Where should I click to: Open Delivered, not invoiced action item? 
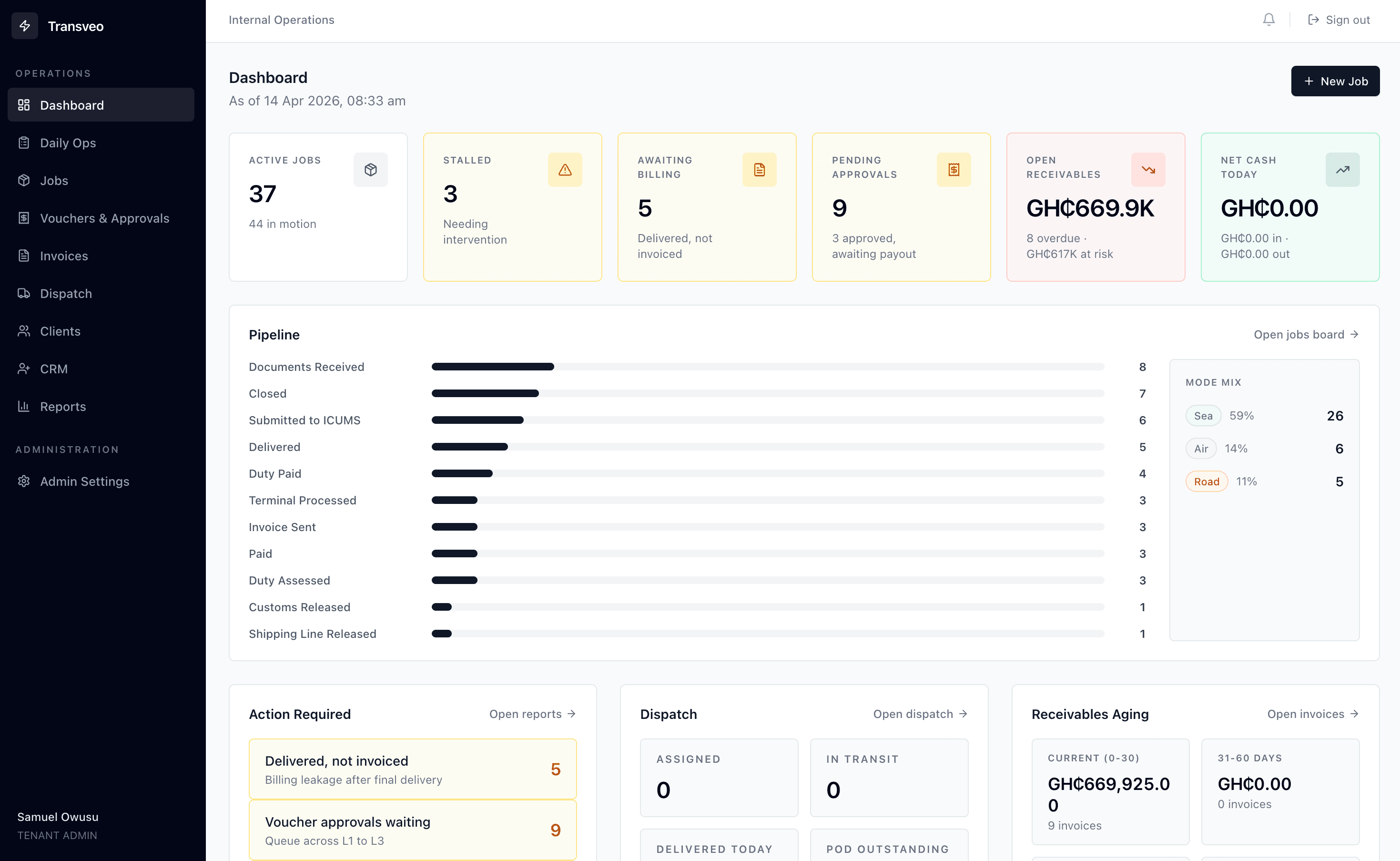click(x=413, y=769)
